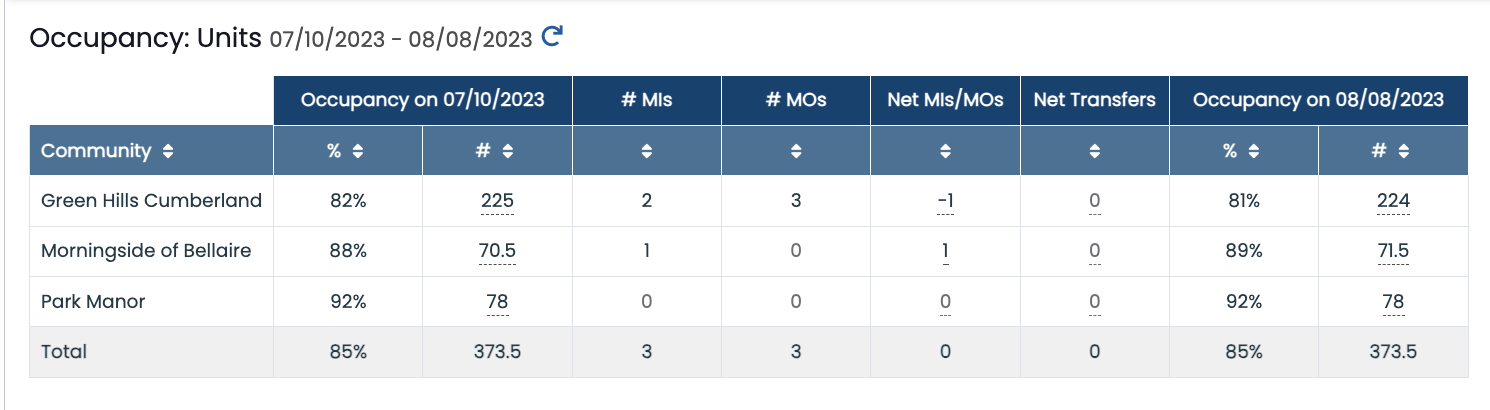1490x410 pixels.
Task: Sort by Community column arrows
Action: [x=168, y=151]
